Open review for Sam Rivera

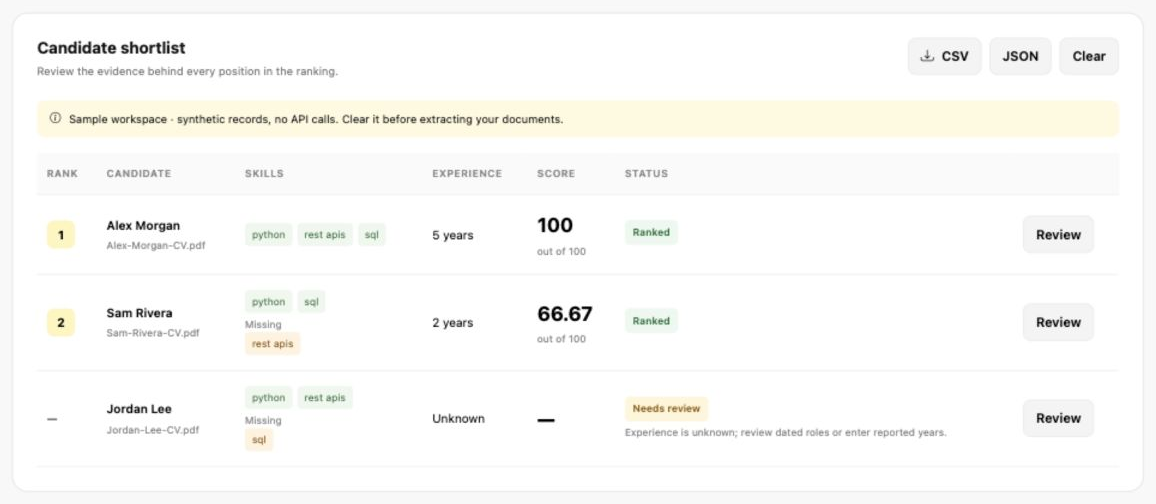pos(1058,322)
